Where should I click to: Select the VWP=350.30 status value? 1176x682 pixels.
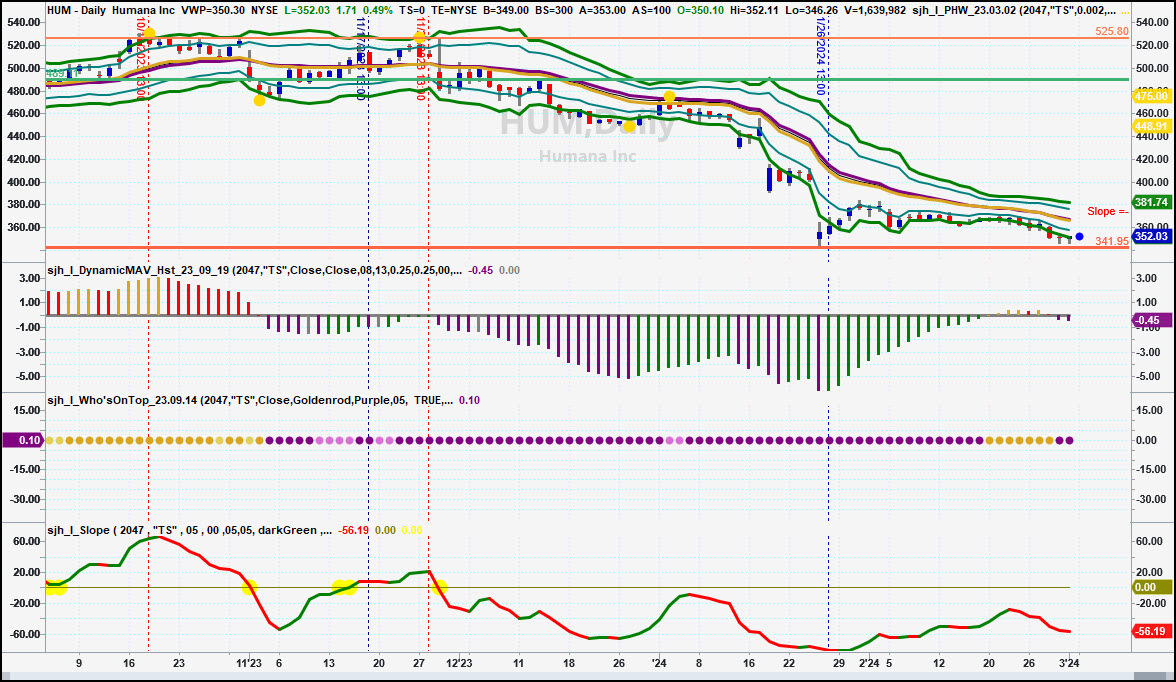point(214,11)
